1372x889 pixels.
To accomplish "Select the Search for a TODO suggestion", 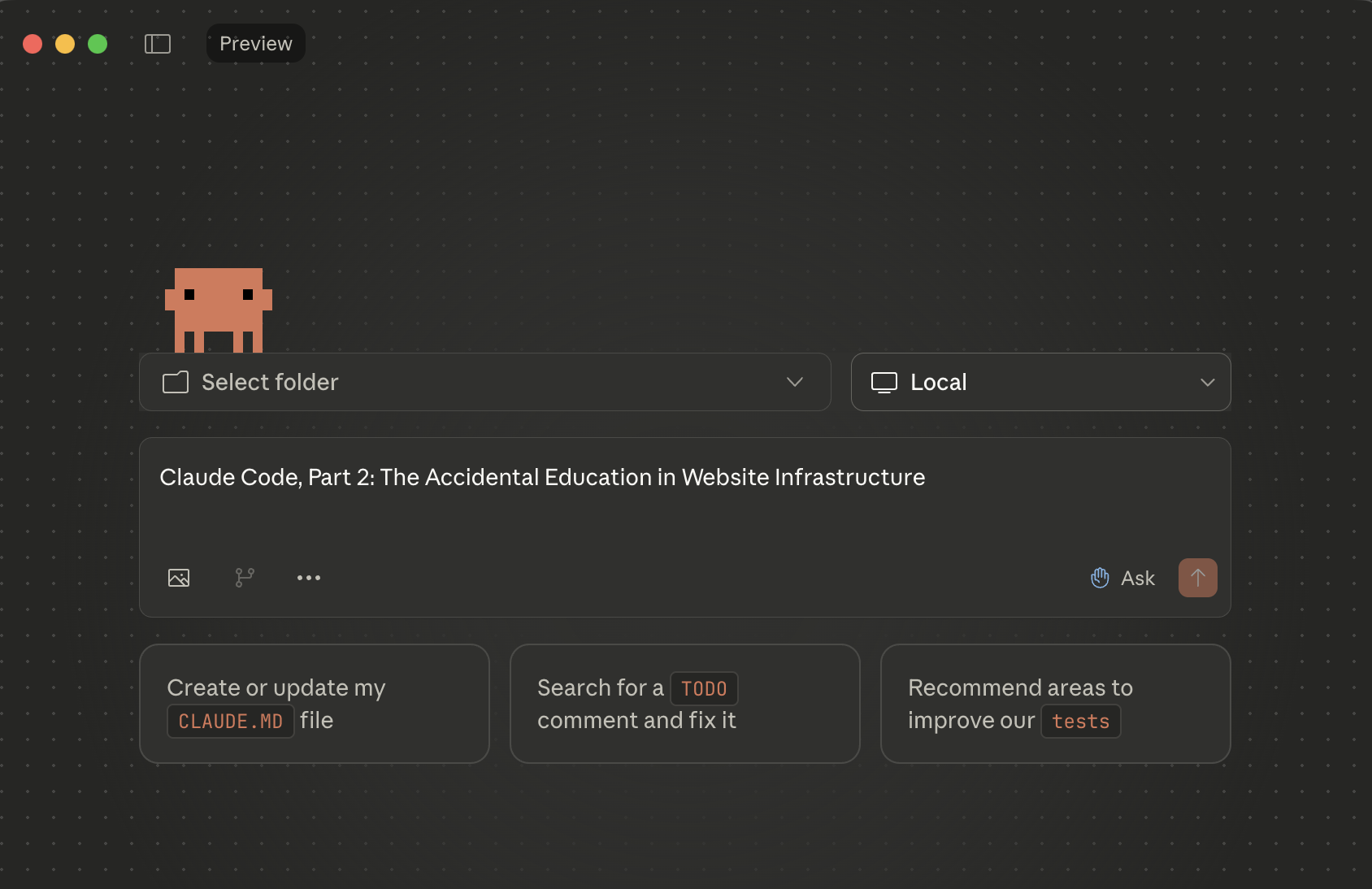I will (x=685, y=704).
